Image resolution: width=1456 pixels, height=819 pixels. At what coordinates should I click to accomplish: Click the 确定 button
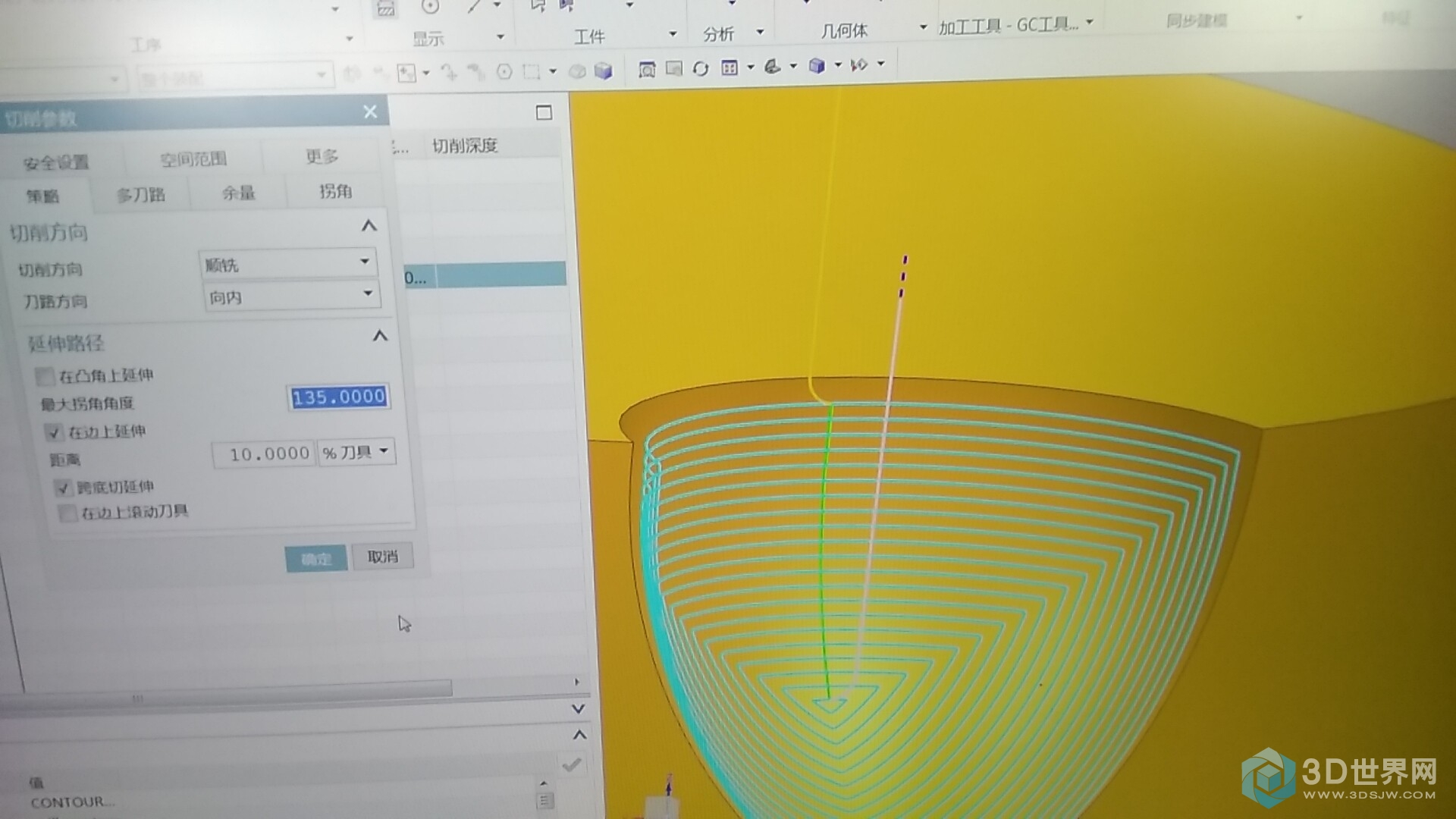[x=316, y=559]
